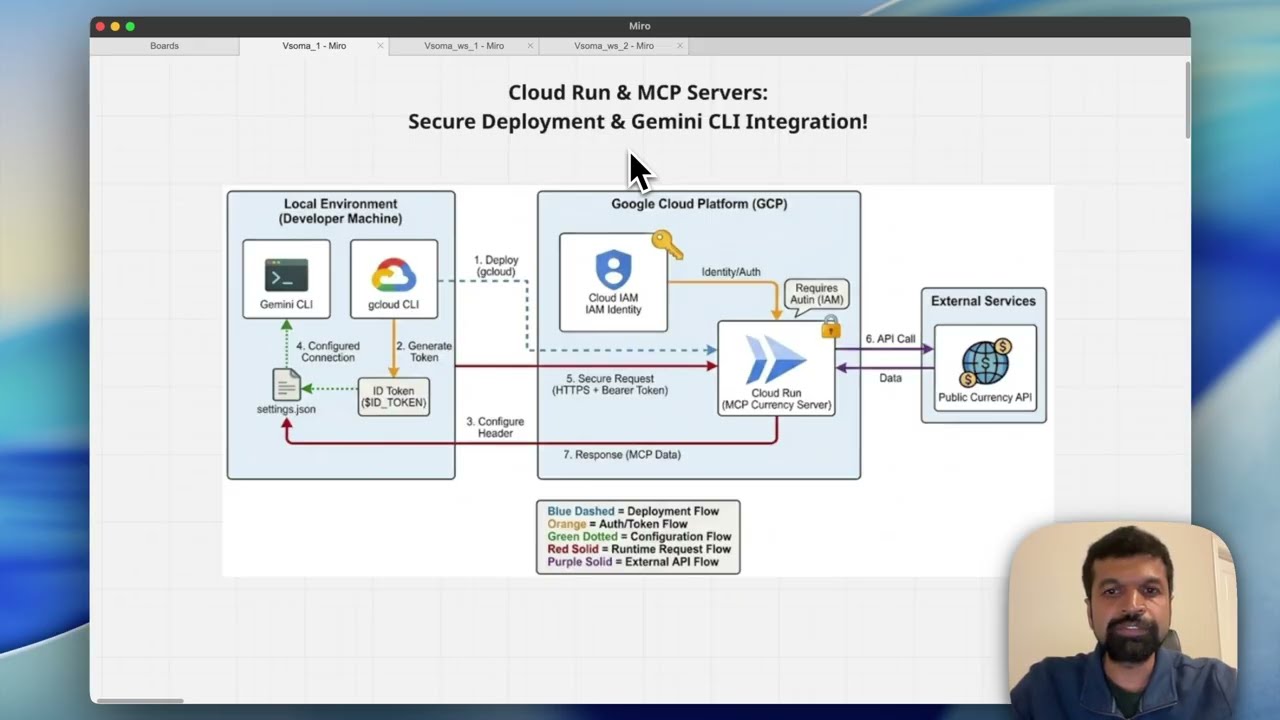1280x720 pixels.
Task: Click the '4. Configured Connection' label
Action: point(328,351)
